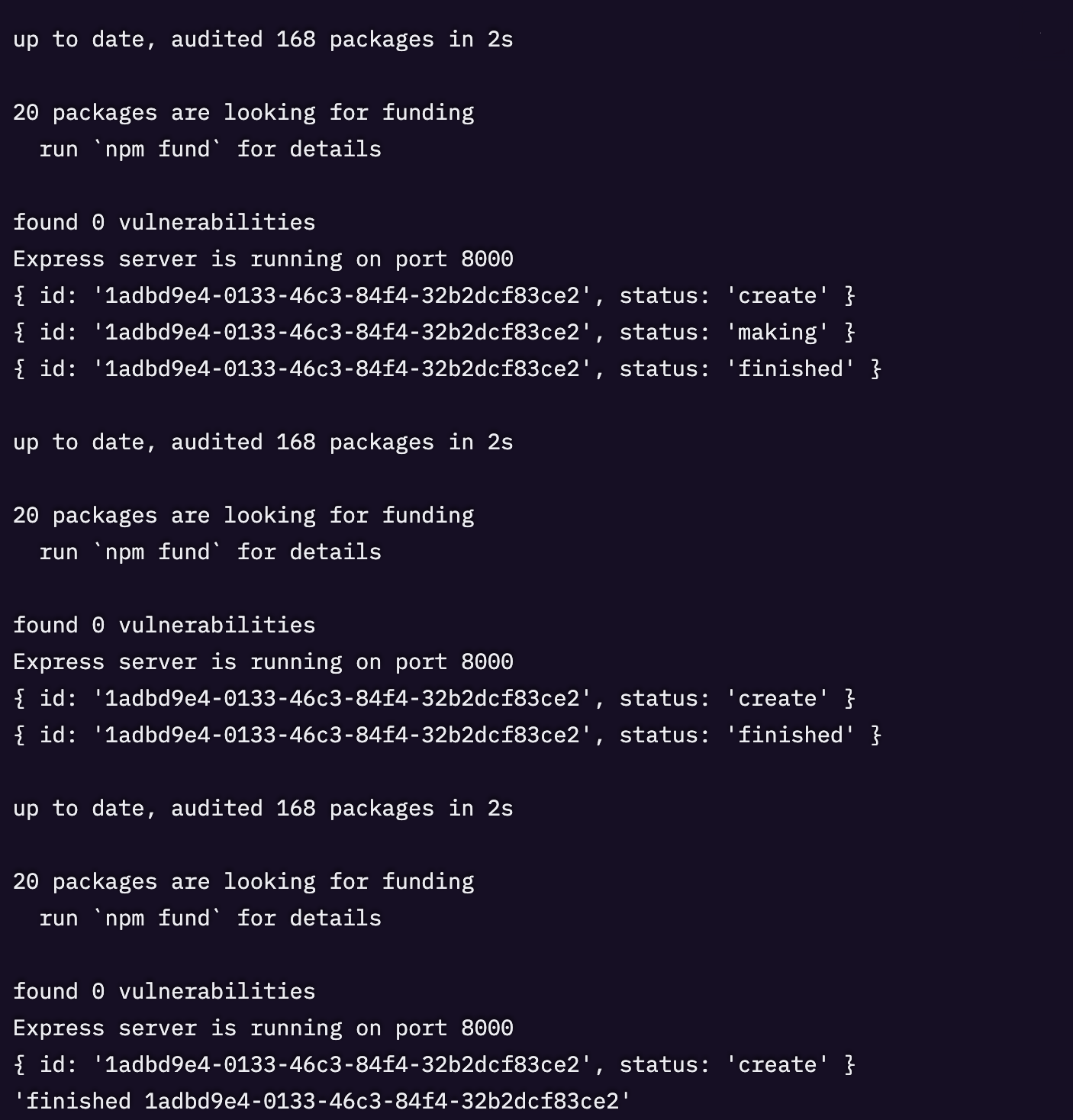Screen dimensions: 1073x1120
Task: Select the second "Express server is running" line
Action: click(263, 662)
